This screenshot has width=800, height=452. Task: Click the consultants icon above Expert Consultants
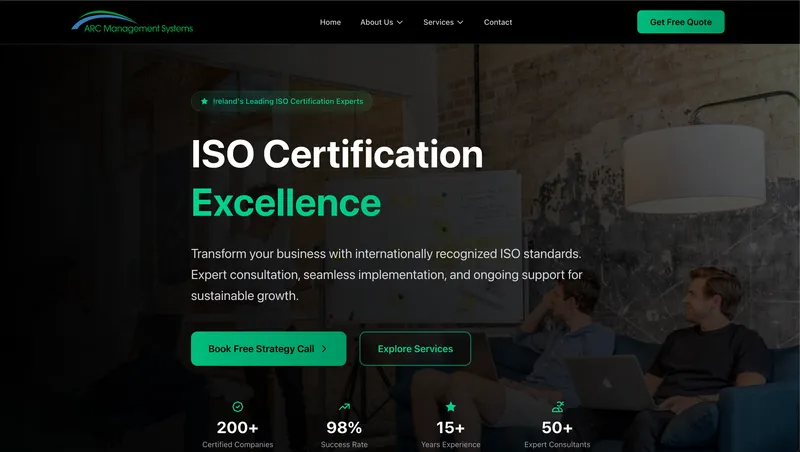[557, 407]
